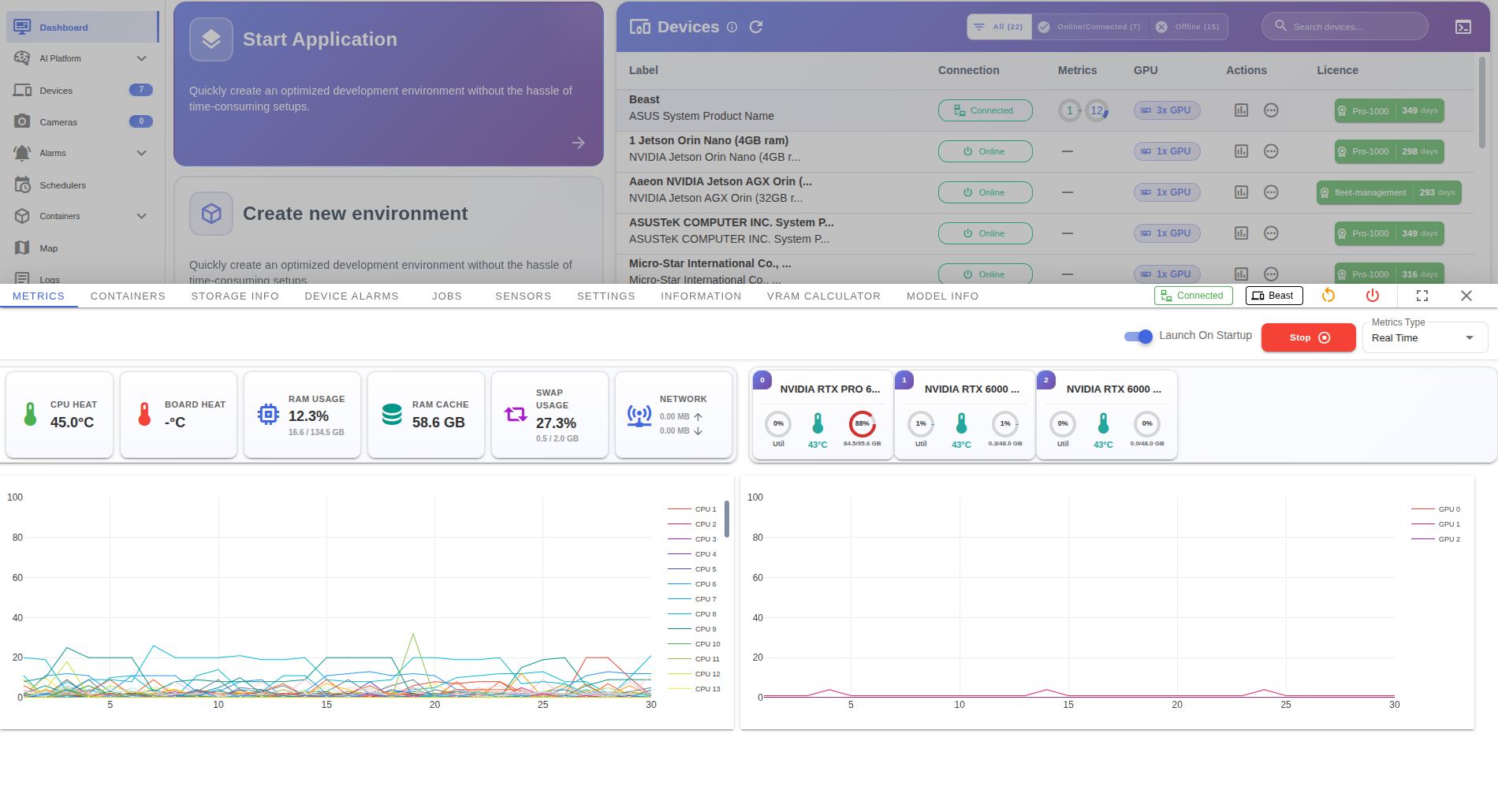Filter devices by Online/Connected status
The width and height of the screenshot is (1498, 812).
click(1090, 26)
